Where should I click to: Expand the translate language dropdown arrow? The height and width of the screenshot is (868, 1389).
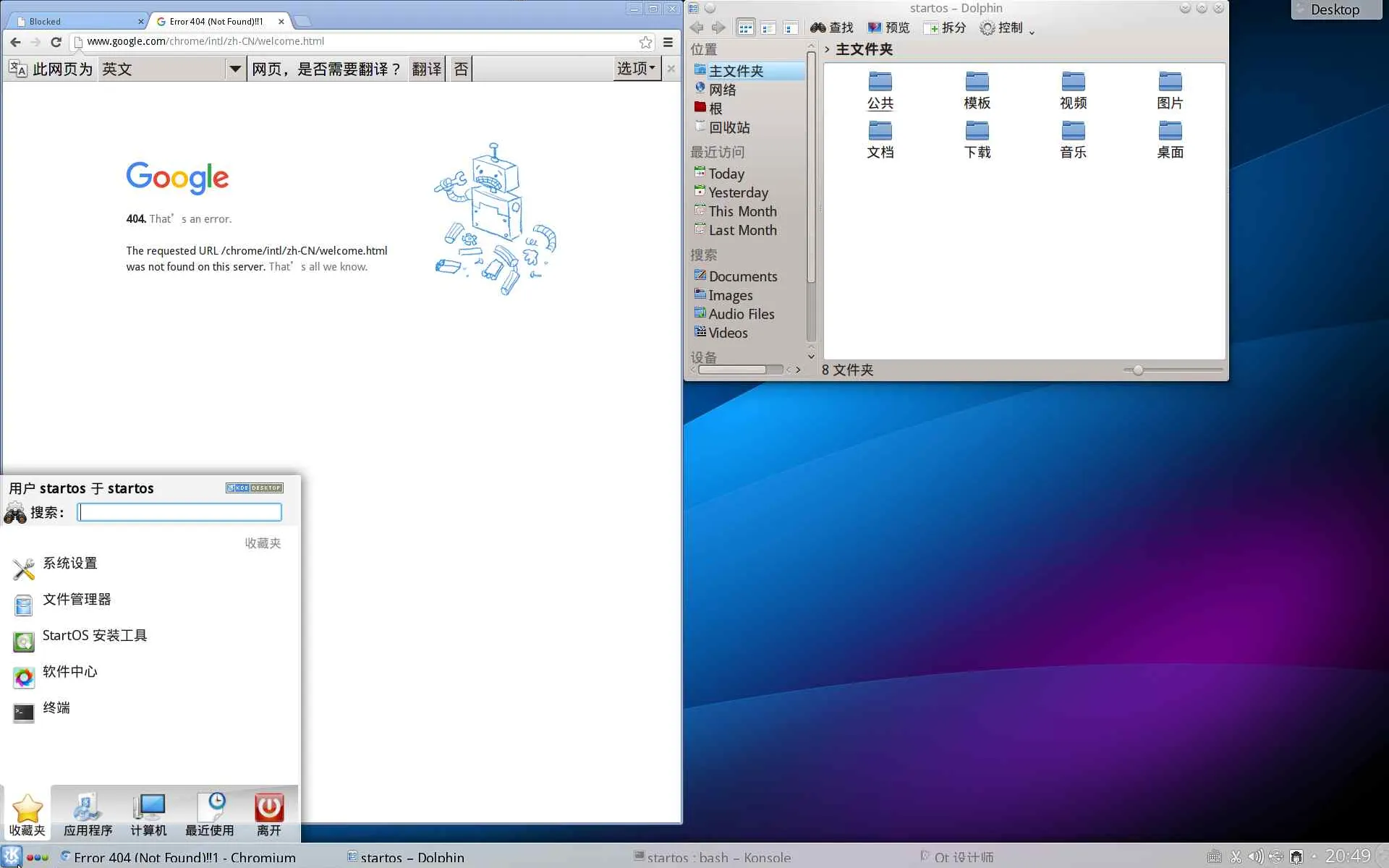click(234, 69)
